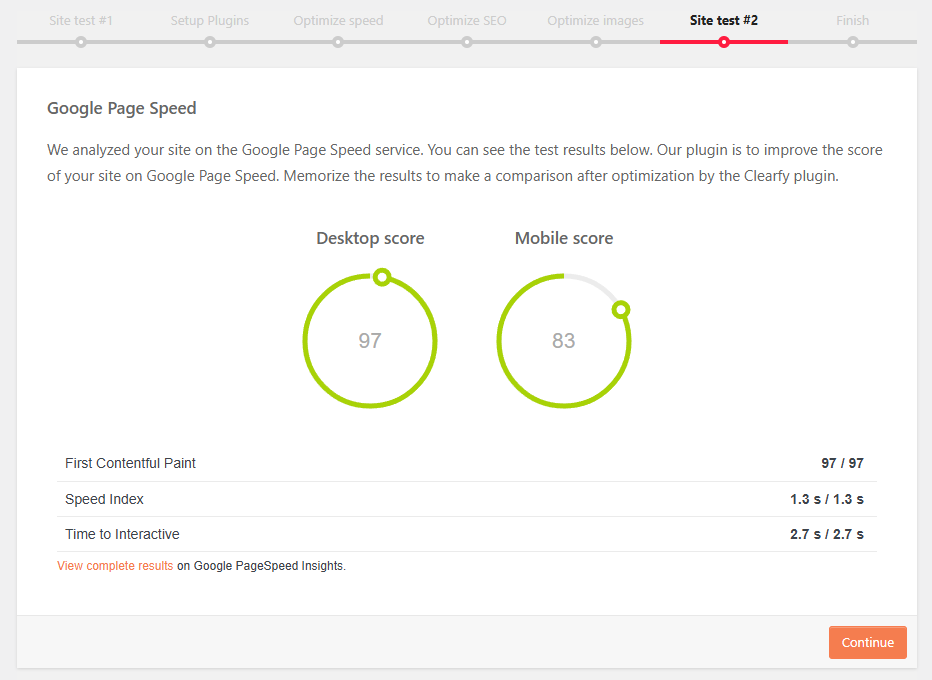This screenshot has width=932, height=680.
Task: Open the View complete results link
Action: pyautogui.click(x=115, y=566)
